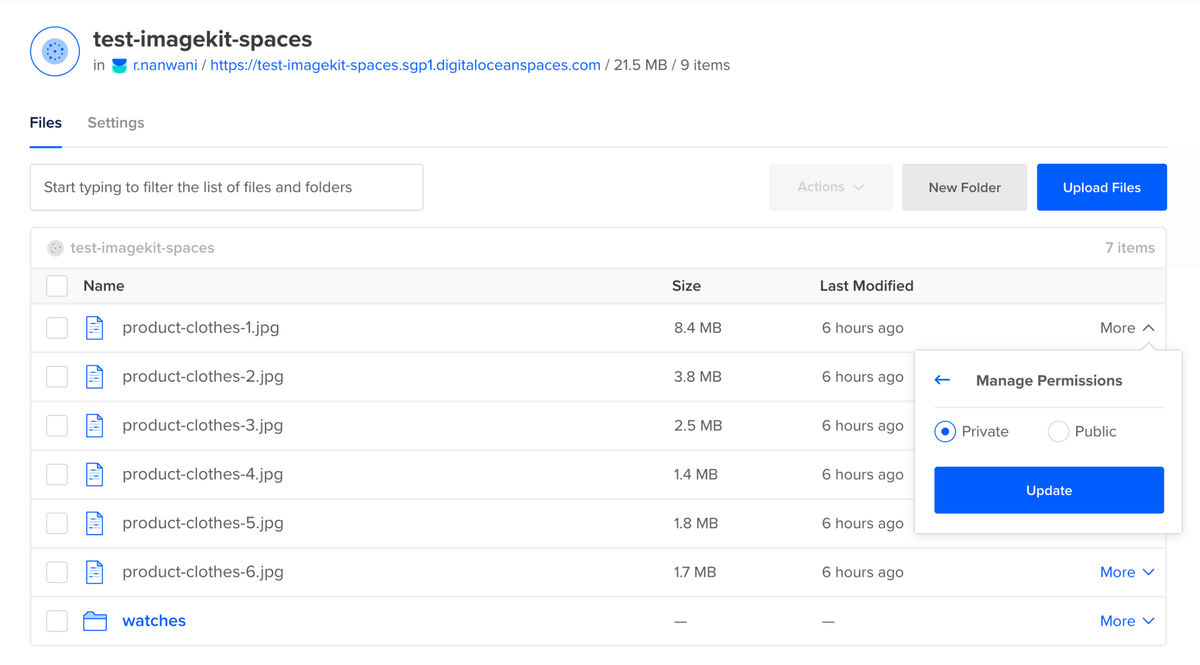The height and width of the screenshot is (665, 1200).
Task: Tick the checkbox for product-clothes-2.jpg
Action: tap(57, 377)
